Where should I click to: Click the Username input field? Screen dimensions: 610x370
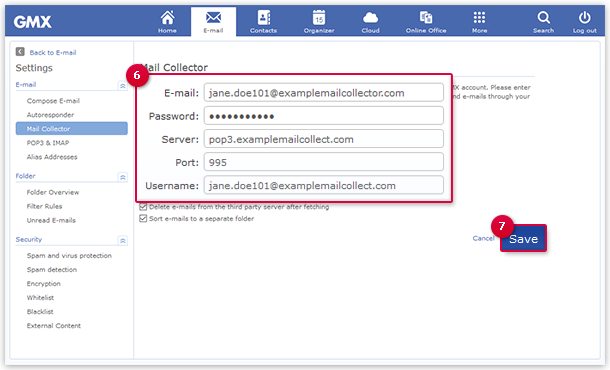coord(324,185)
